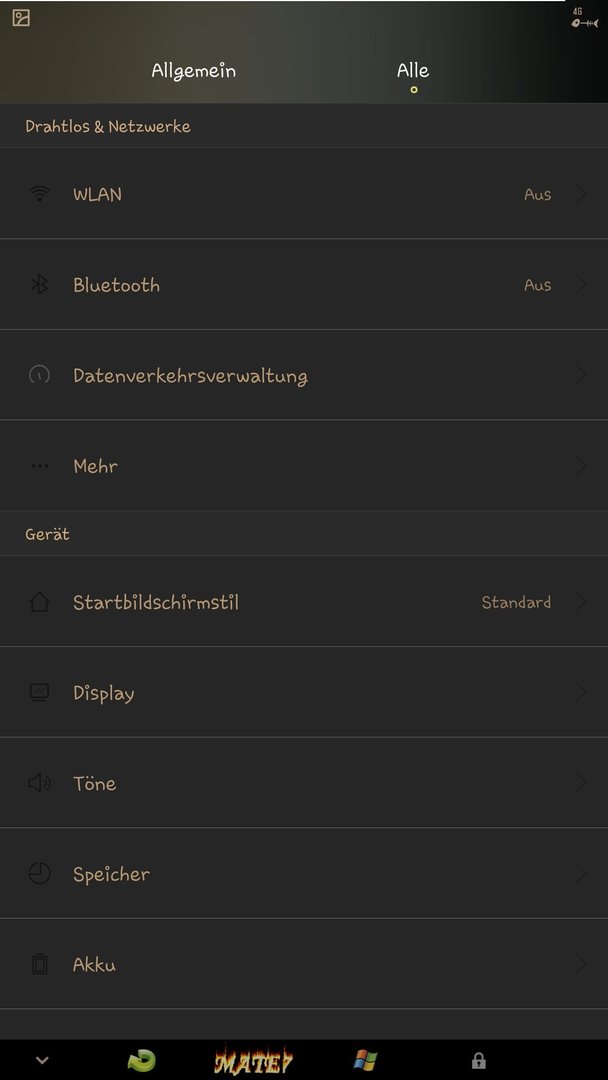Tap the Bluetooth symbol icon

pos(39,284)
